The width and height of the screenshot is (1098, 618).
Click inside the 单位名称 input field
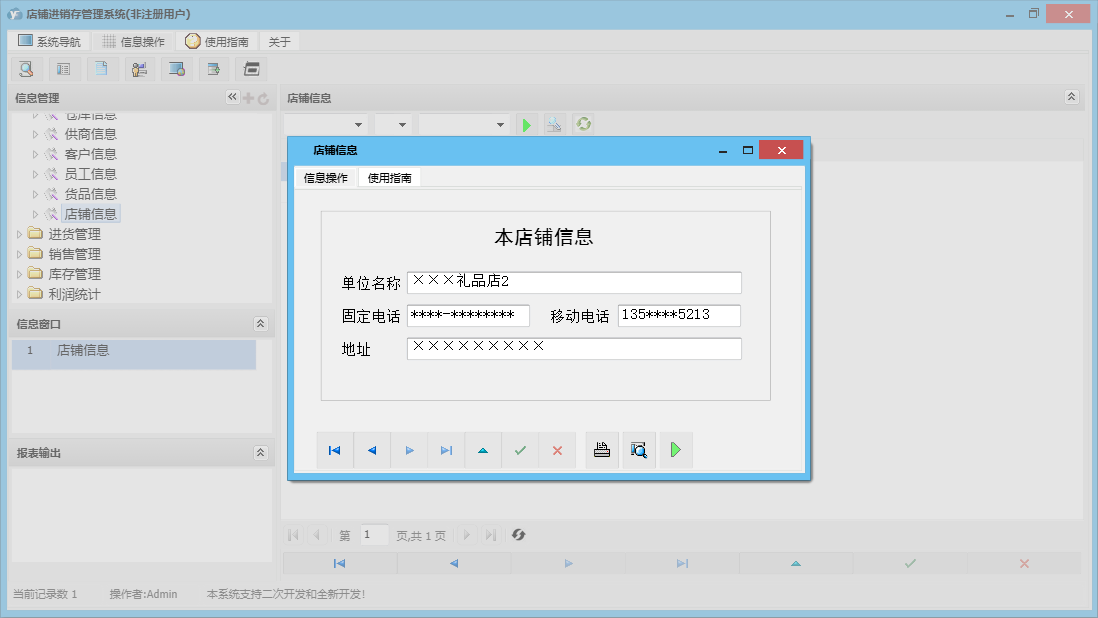pyautogui.click(x=573, y=282)
